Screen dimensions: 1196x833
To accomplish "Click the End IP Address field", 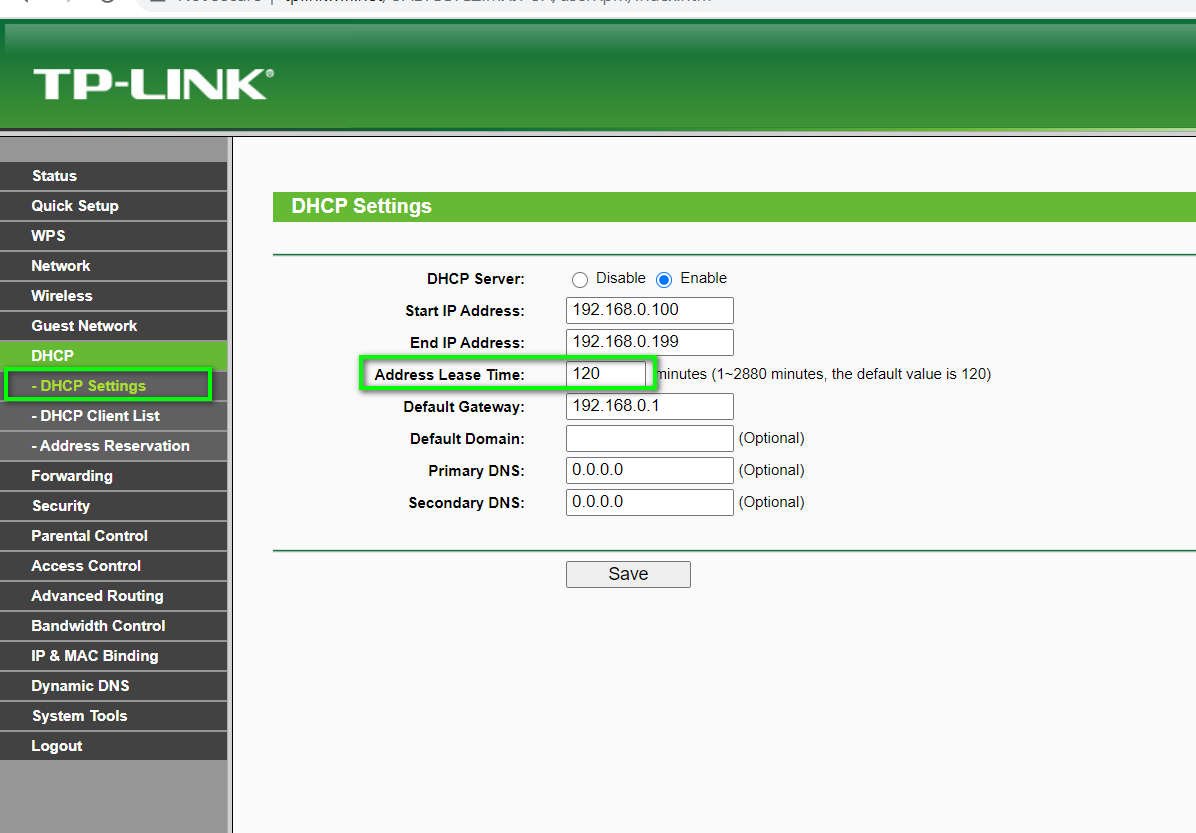I will 649,342.
